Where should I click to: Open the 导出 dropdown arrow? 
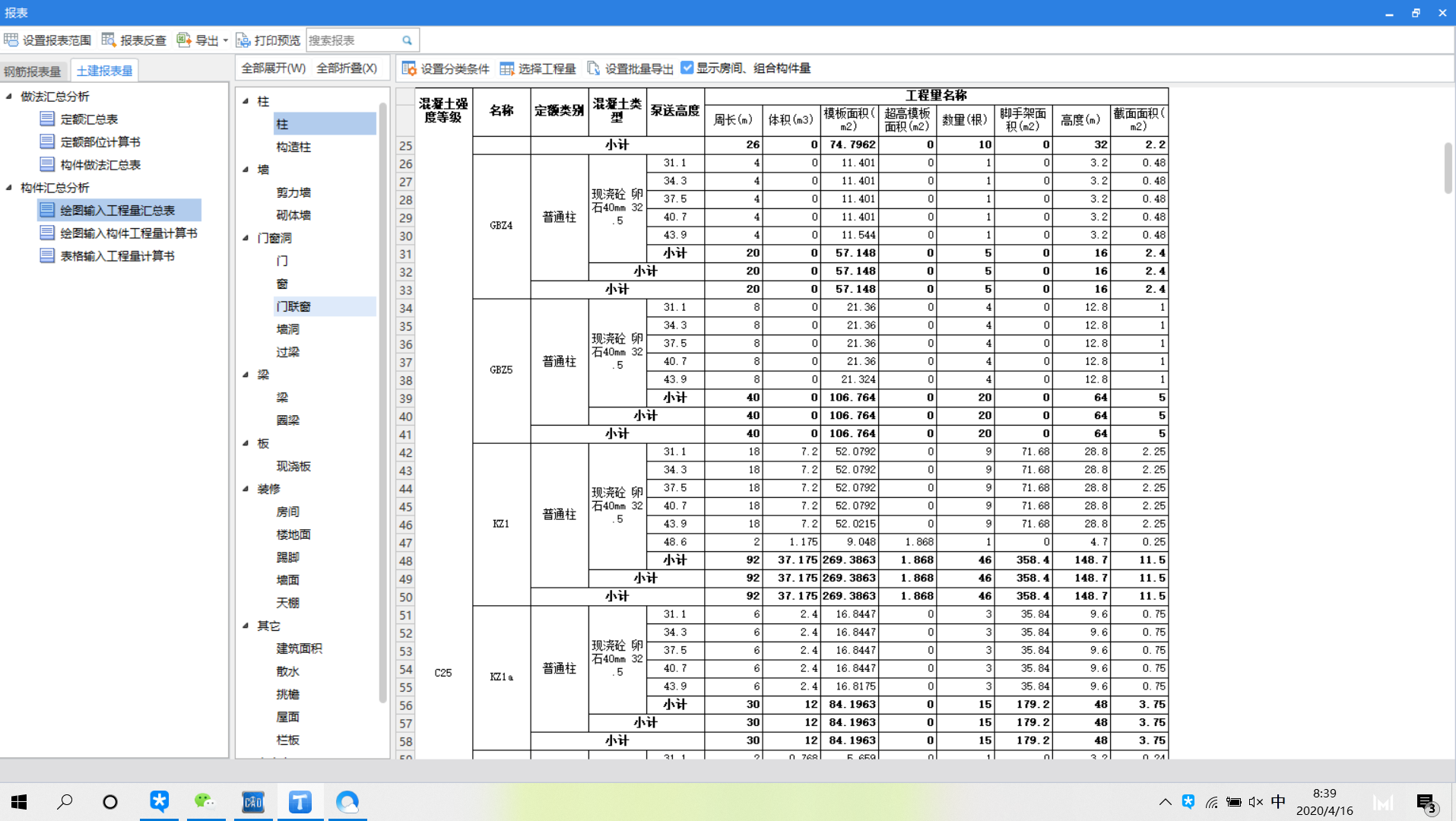[x=225, y=40]
